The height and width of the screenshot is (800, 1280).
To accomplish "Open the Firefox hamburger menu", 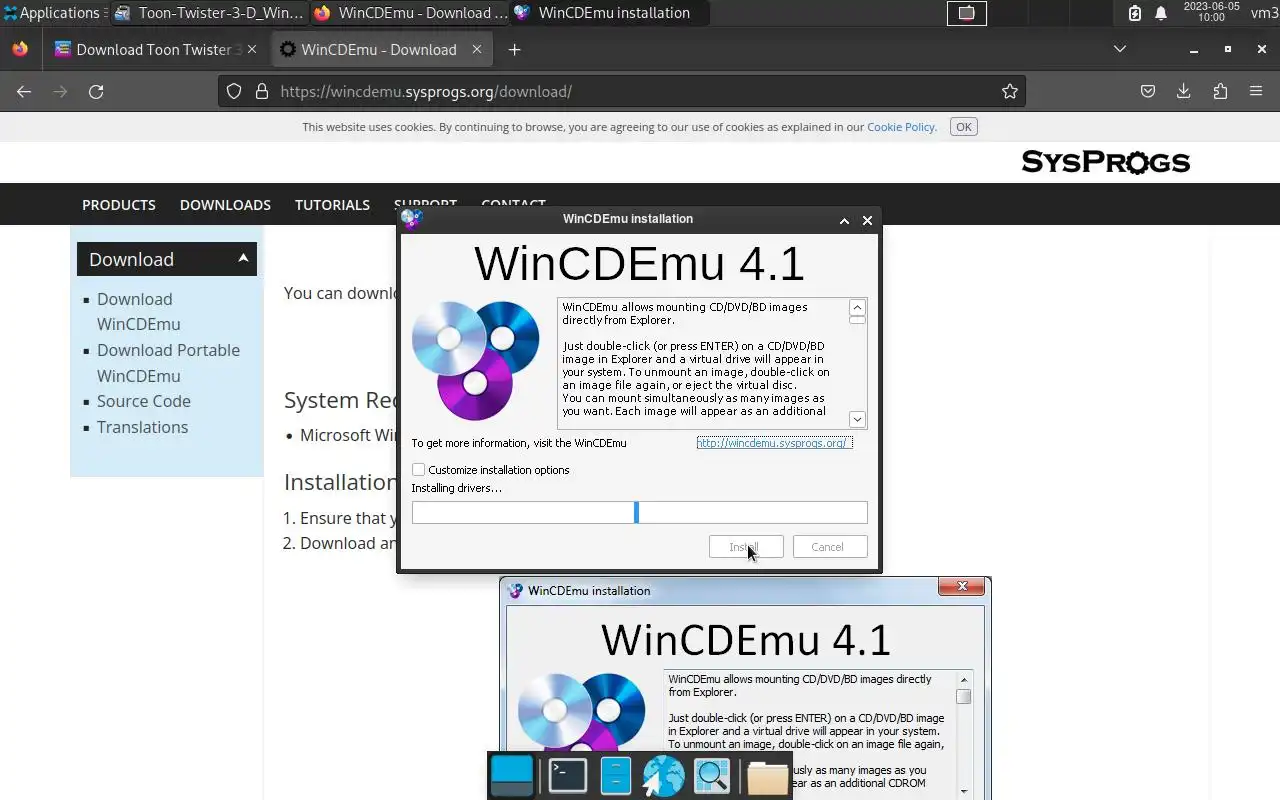I will [x=1256, y=91].
